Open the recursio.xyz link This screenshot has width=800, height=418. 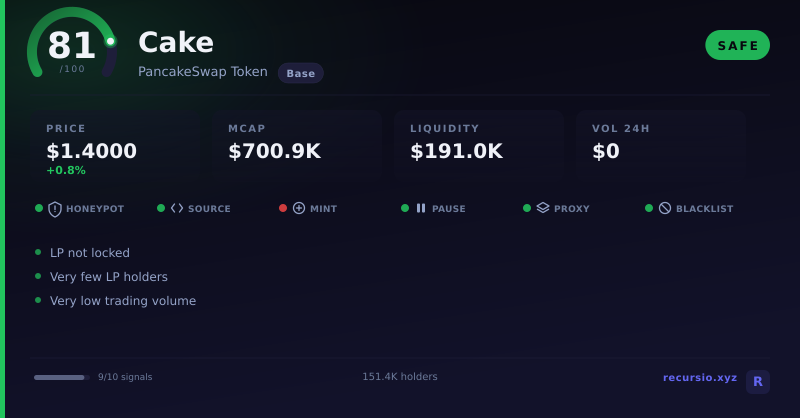point(699,377)
